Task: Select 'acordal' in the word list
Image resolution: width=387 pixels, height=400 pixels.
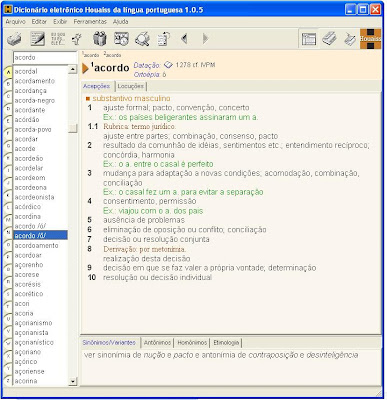Action: tap(26, 71)
